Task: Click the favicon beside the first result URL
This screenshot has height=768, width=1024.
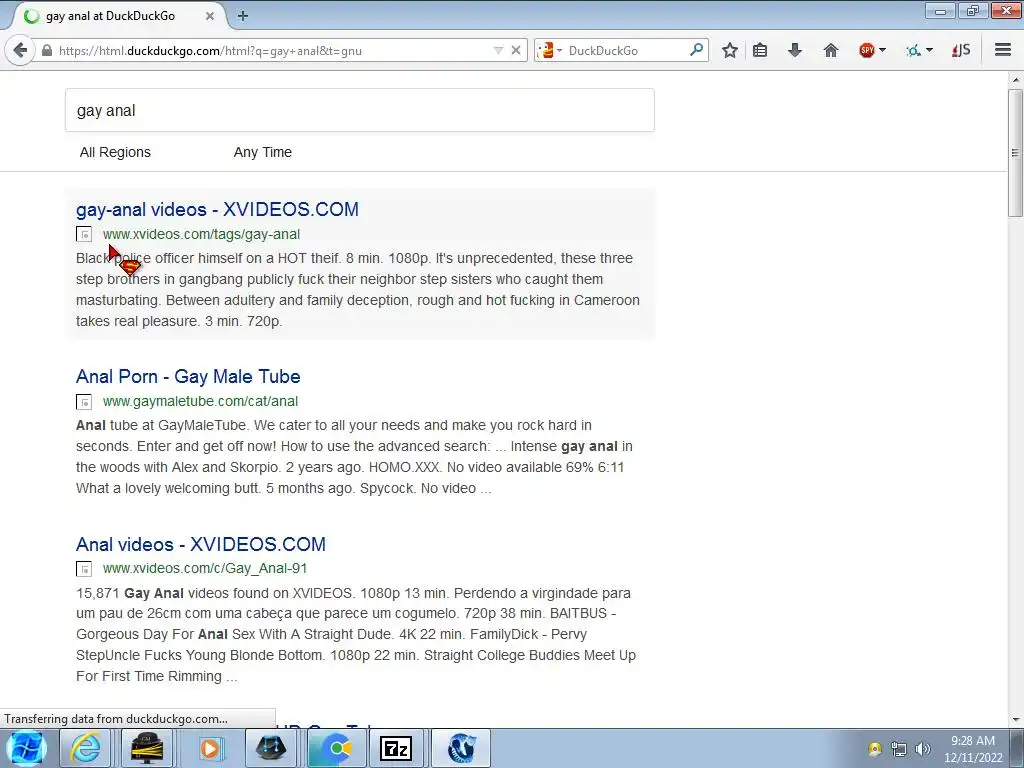Action: 84,234
